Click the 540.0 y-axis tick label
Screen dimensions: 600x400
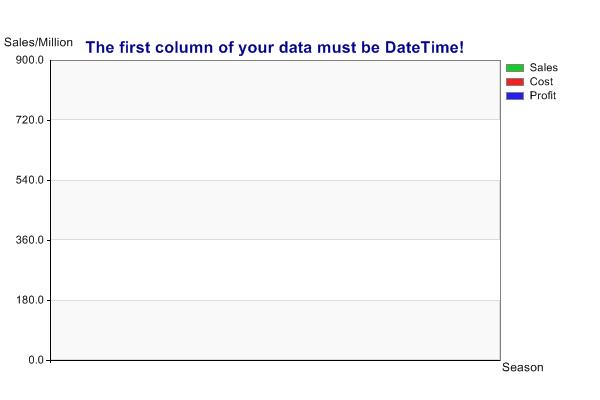(30, 180)
